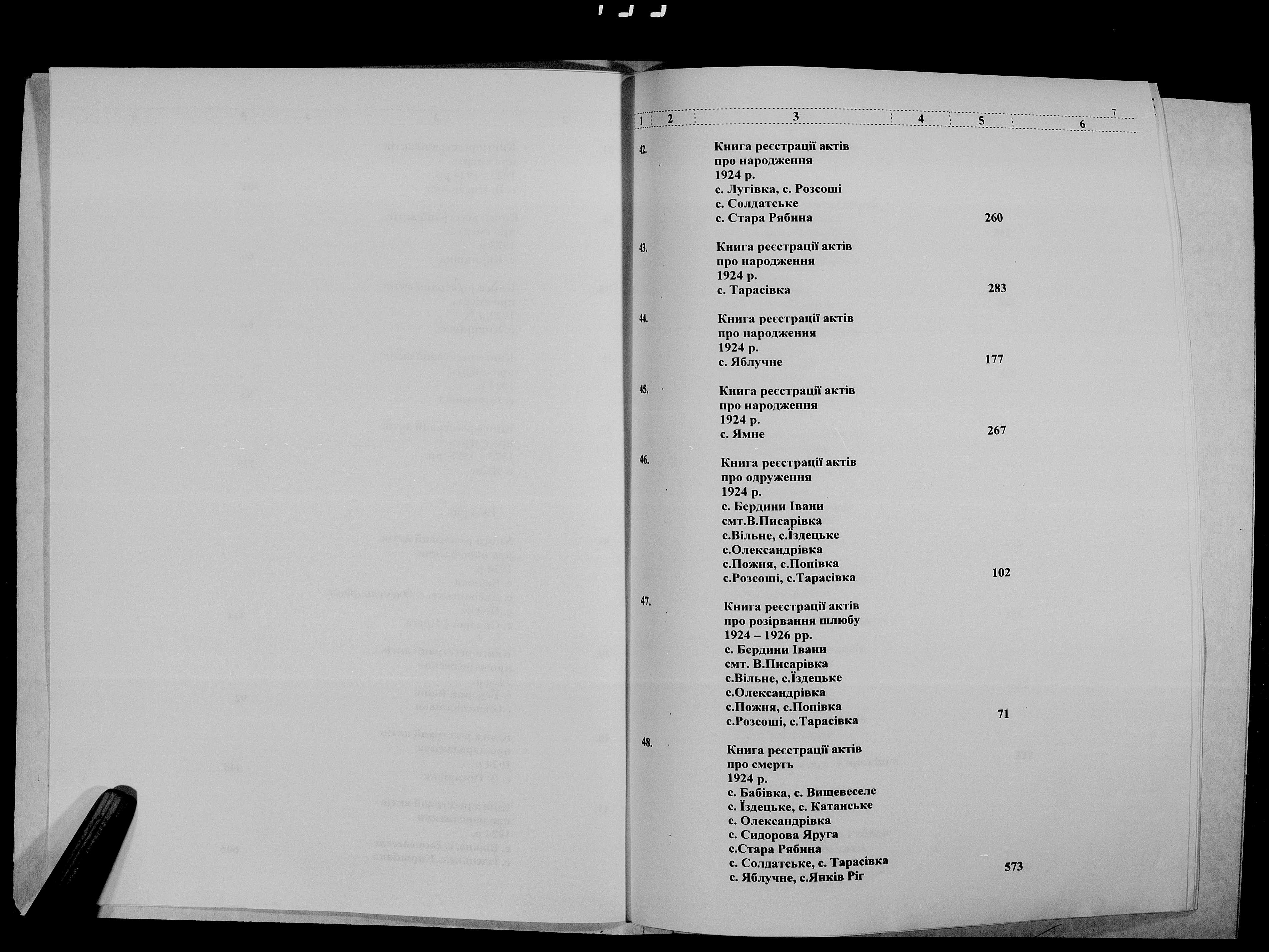Image resolution: width=1269 pixels, height=952 pixels.
Task: Click the line 'с. Солдатське' in entry 42
Action: coord(757,203)
